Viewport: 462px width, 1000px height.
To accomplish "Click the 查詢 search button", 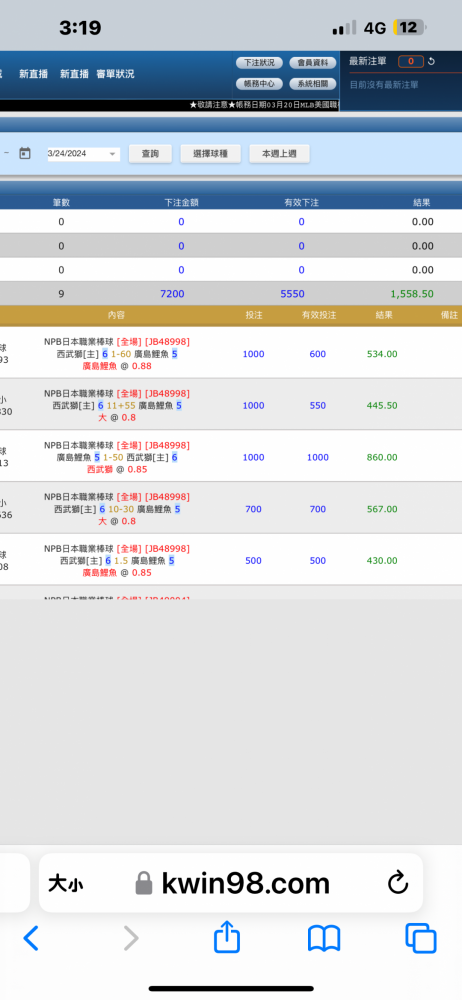I will (x=150, y=154).
